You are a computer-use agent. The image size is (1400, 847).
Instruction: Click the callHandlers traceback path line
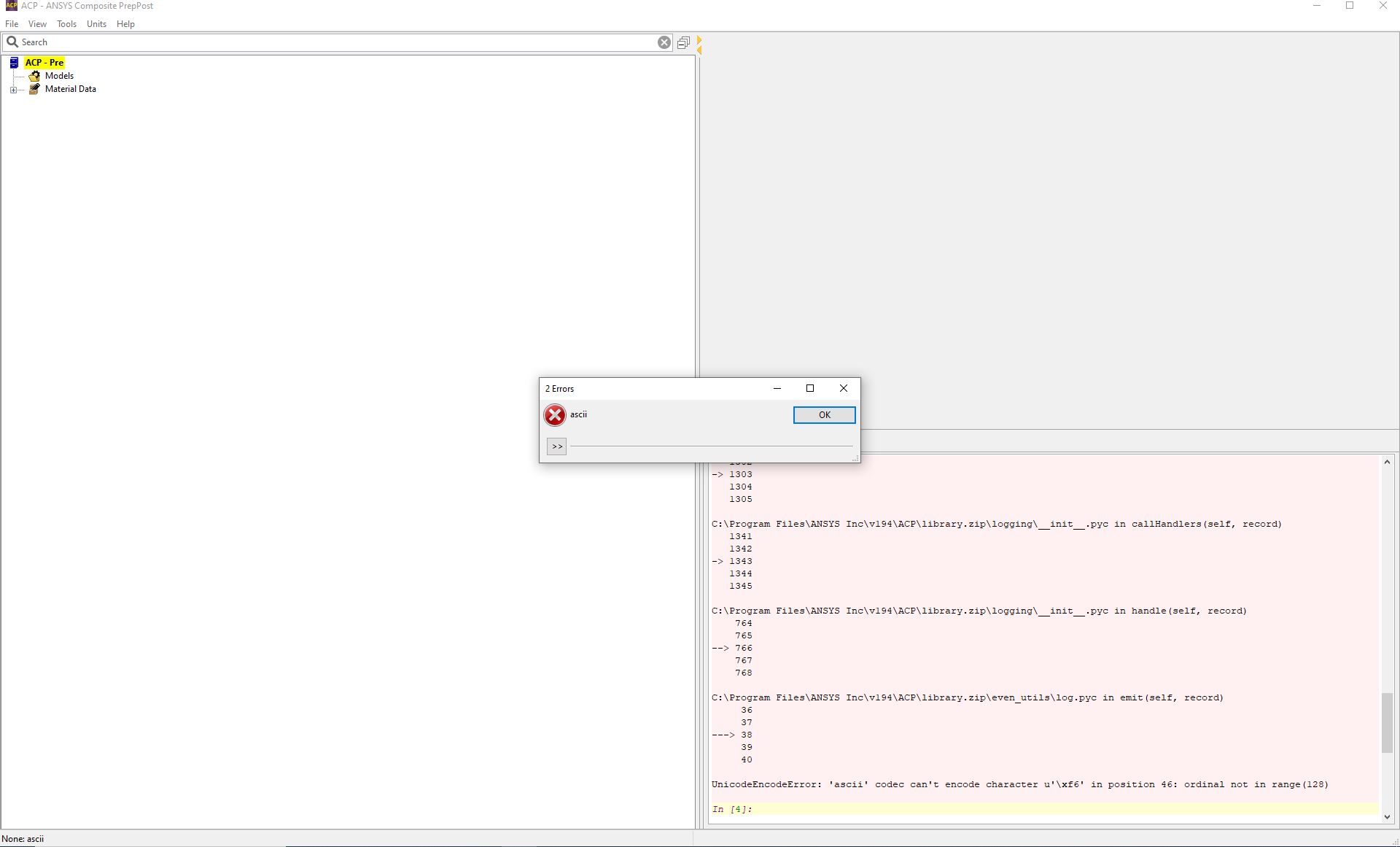click(x=997, y=524)
